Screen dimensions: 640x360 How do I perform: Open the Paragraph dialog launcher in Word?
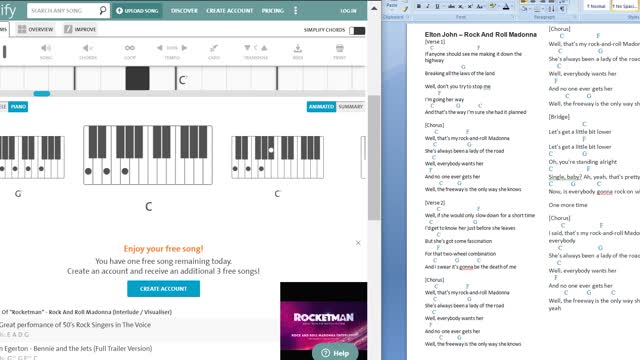(x=575, y=17)
